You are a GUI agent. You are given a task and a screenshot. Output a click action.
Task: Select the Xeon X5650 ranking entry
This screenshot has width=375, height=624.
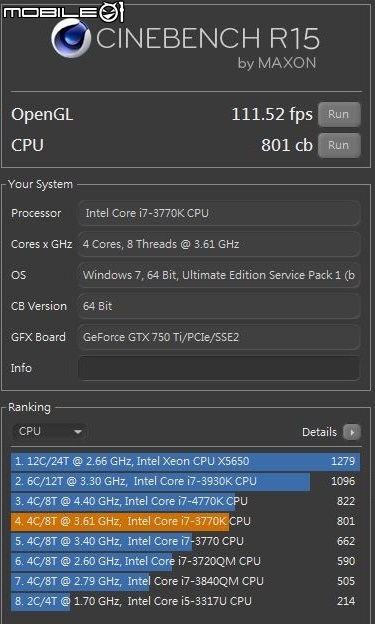click(186, 461)
